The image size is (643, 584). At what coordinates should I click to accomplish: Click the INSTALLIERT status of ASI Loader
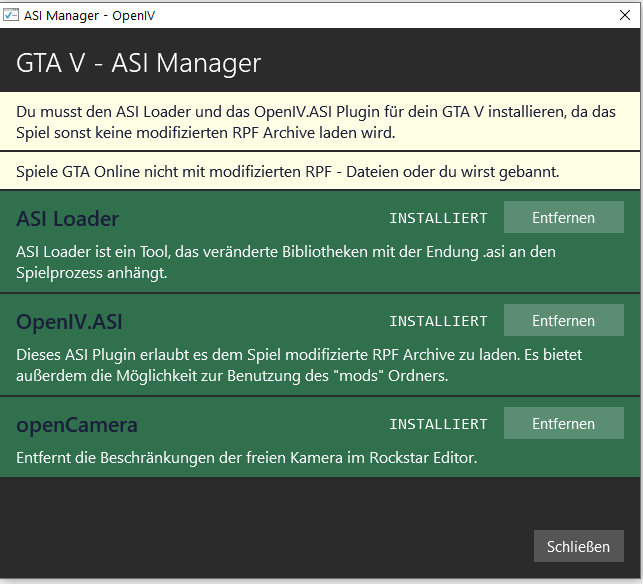(x=438, y=218)
